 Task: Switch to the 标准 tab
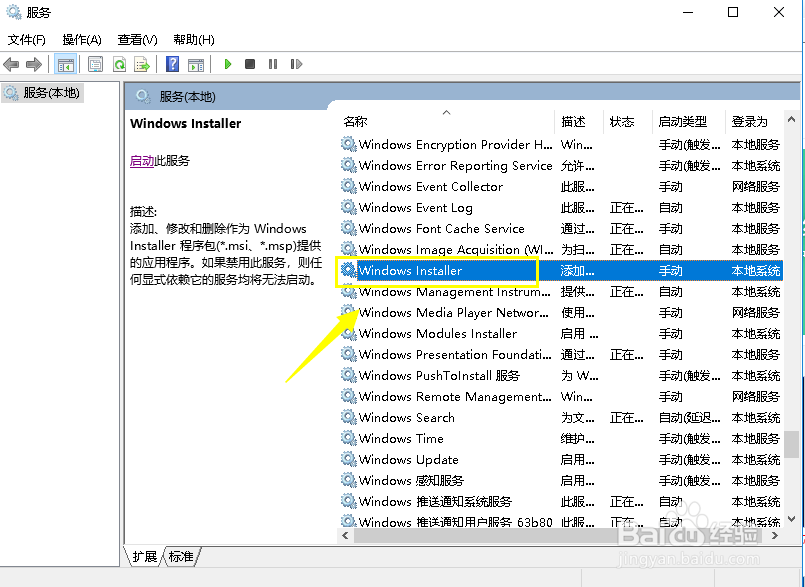point(180,558)
